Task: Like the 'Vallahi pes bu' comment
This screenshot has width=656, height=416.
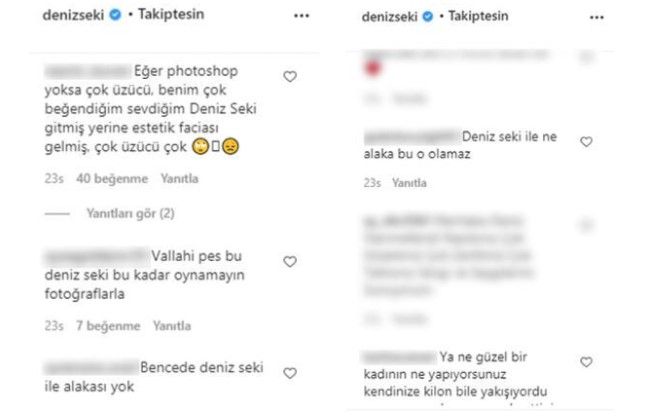Action: (290, 262)
